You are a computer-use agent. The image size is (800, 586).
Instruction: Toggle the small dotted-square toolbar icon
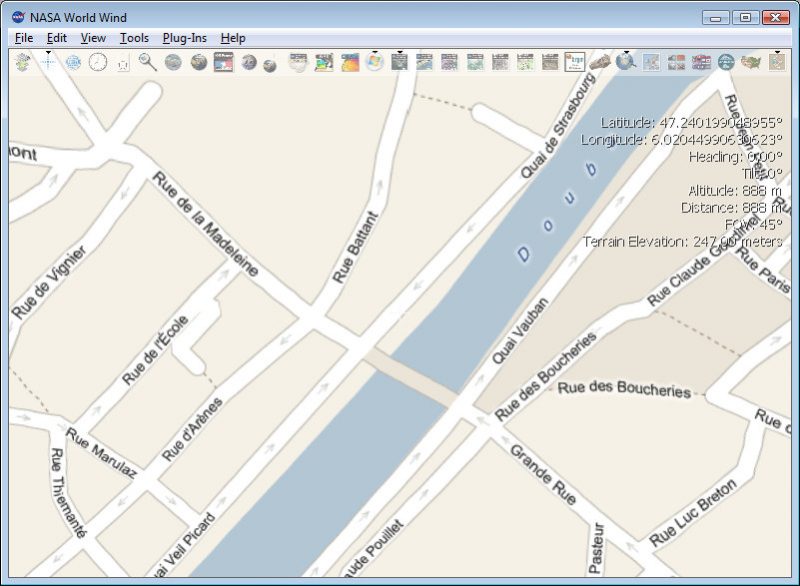click(x=123, y=64)
